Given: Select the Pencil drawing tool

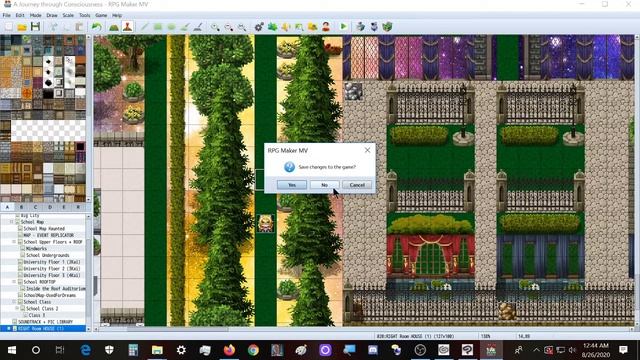Looking at the screenshot, I should pyautogui.click(x=144, y=27).
